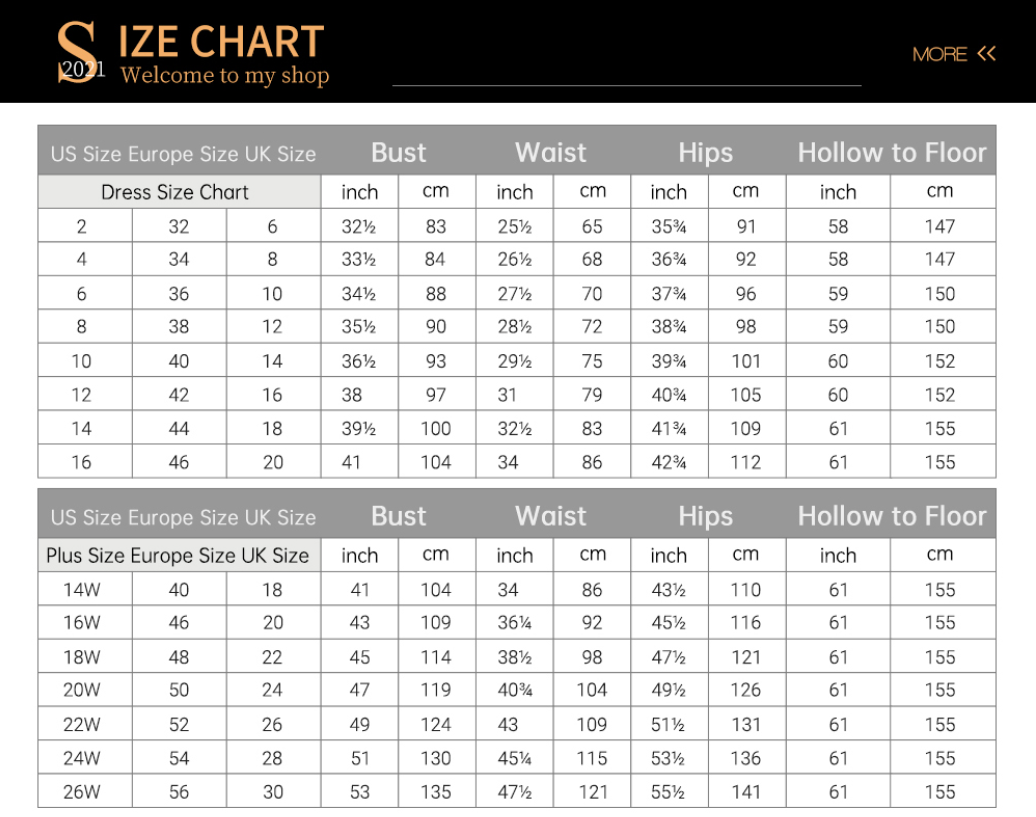The image size is (1036, 817).
Task: Click the 22W size cell
Action: (82, 724)
